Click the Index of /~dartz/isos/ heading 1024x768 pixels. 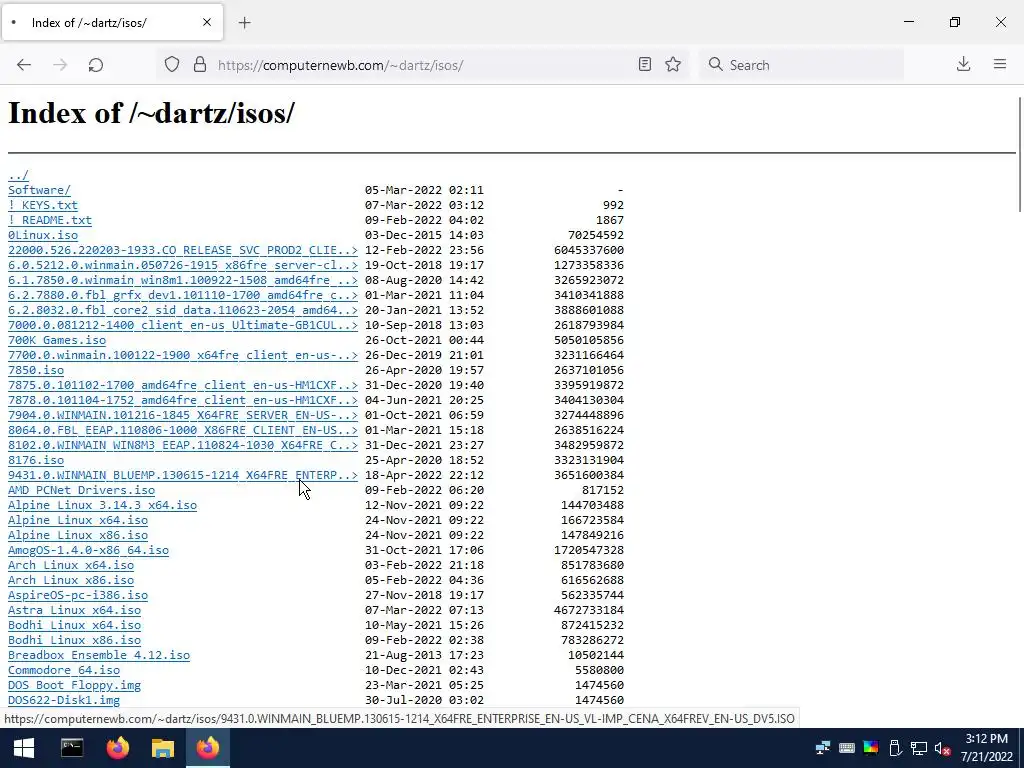coord(152,113)
